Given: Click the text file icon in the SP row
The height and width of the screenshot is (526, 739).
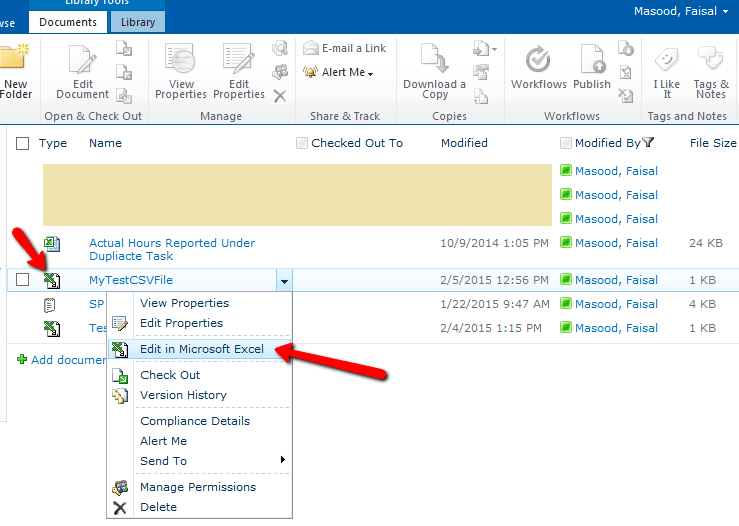Looking at the screenshot, I should [x=49, y=305].
